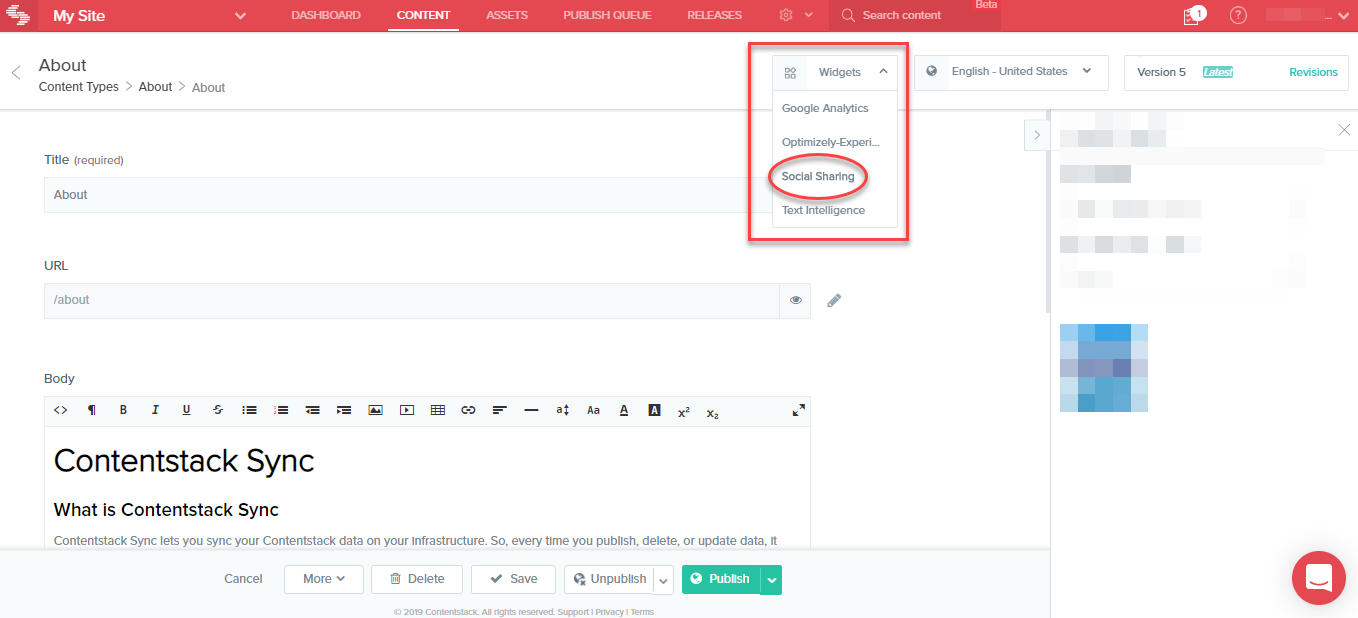
Task: Delete this entry
Action: click(x=417, y=579)
